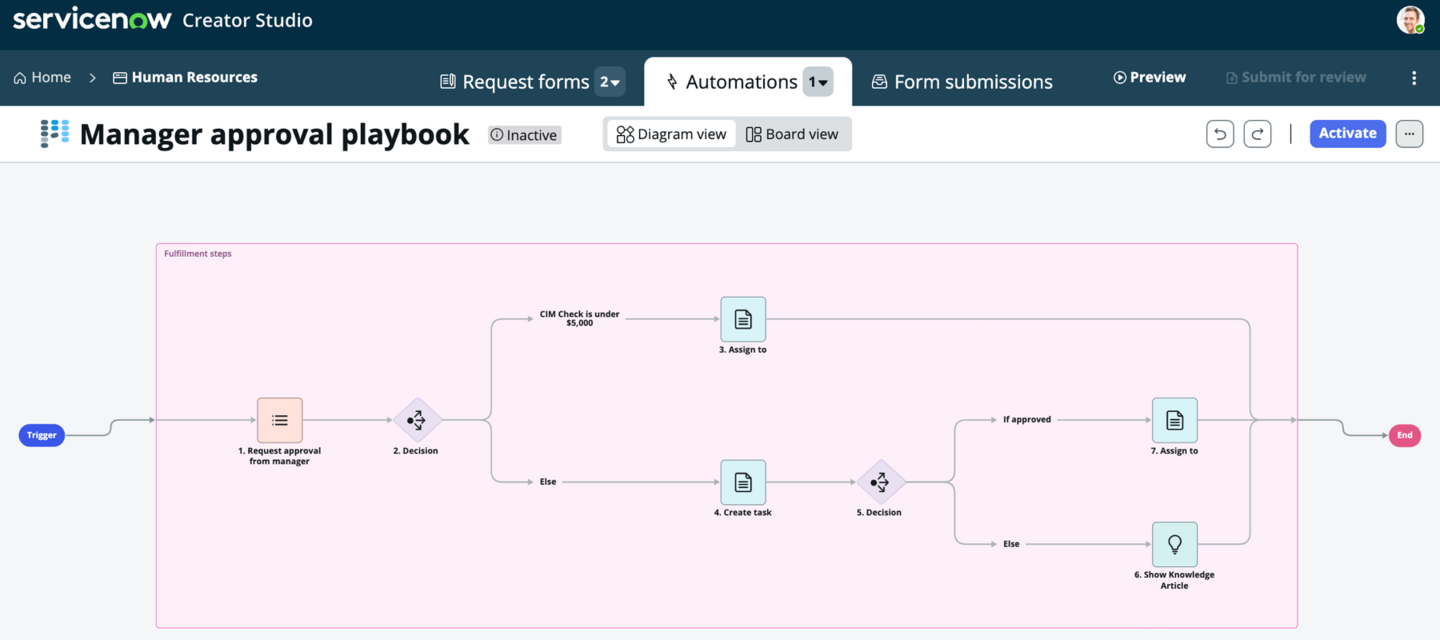
Task: Select the Request approval from manager step icon
Action: 280,420
